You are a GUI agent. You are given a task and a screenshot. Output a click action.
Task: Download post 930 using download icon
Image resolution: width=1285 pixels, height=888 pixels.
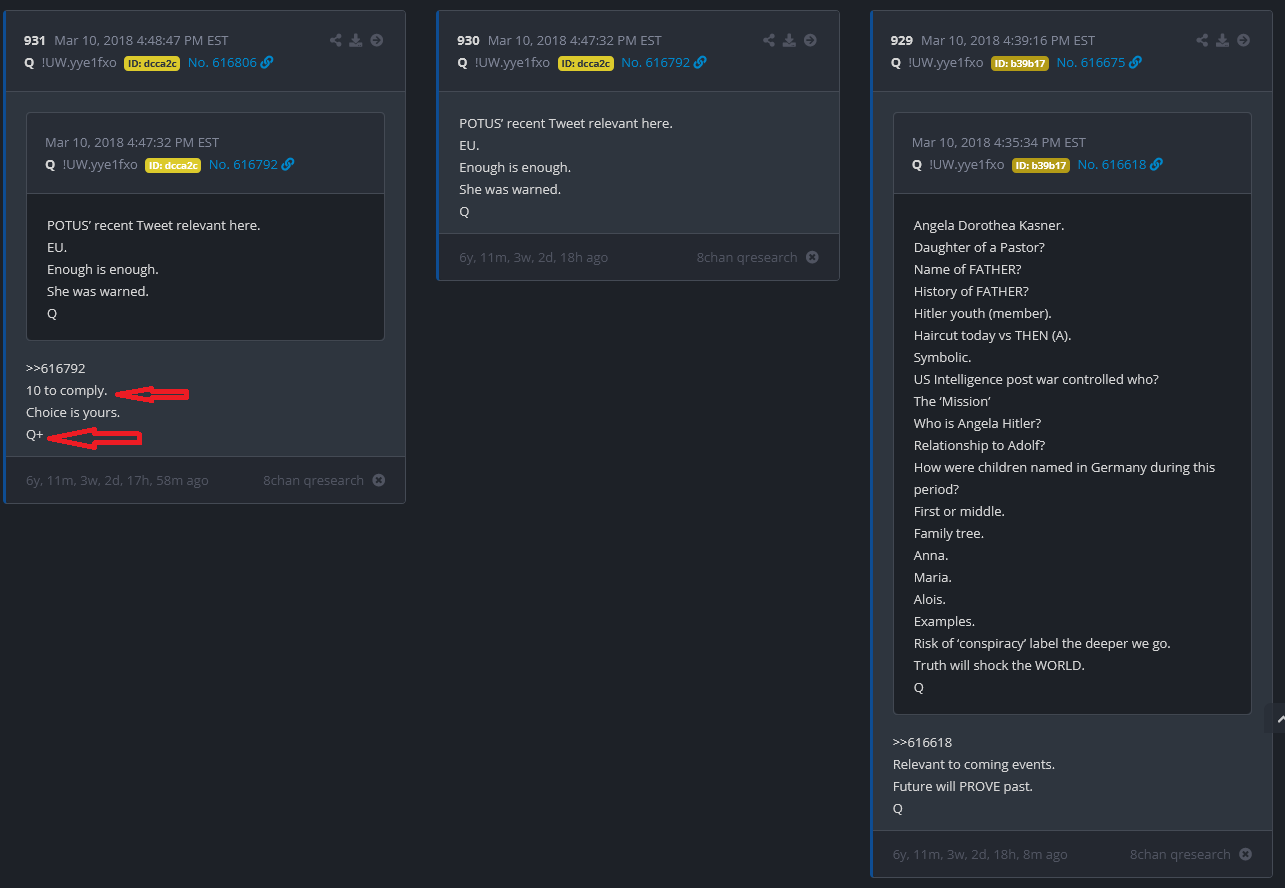789,41
